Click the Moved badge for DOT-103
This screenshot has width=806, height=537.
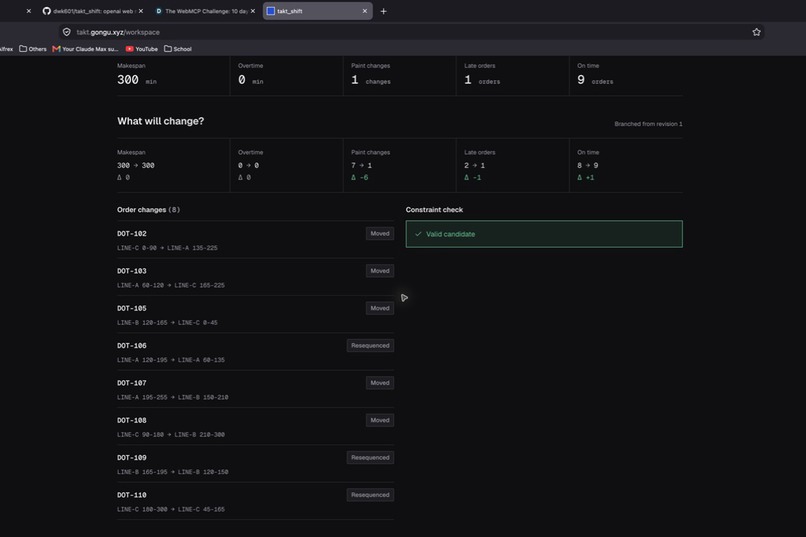pyautogui.click(x=380, y=271)
